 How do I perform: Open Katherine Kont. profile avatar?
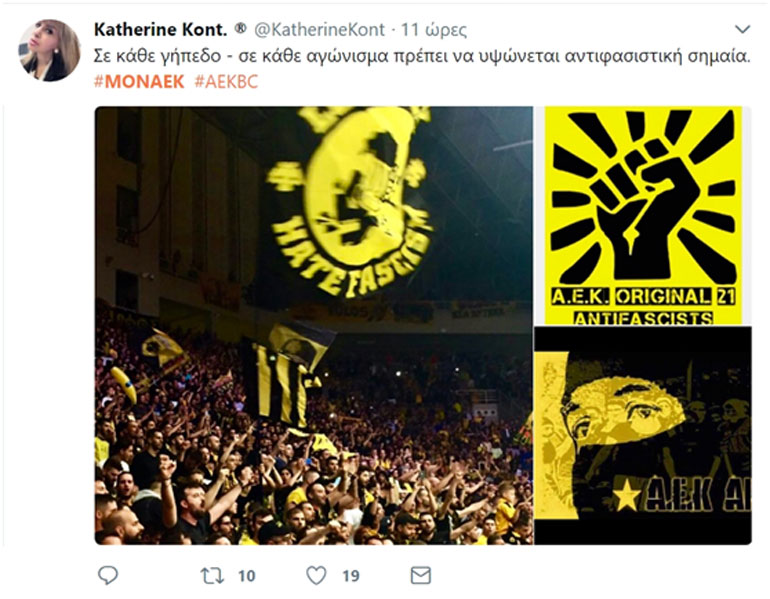(x=49, y=50)
